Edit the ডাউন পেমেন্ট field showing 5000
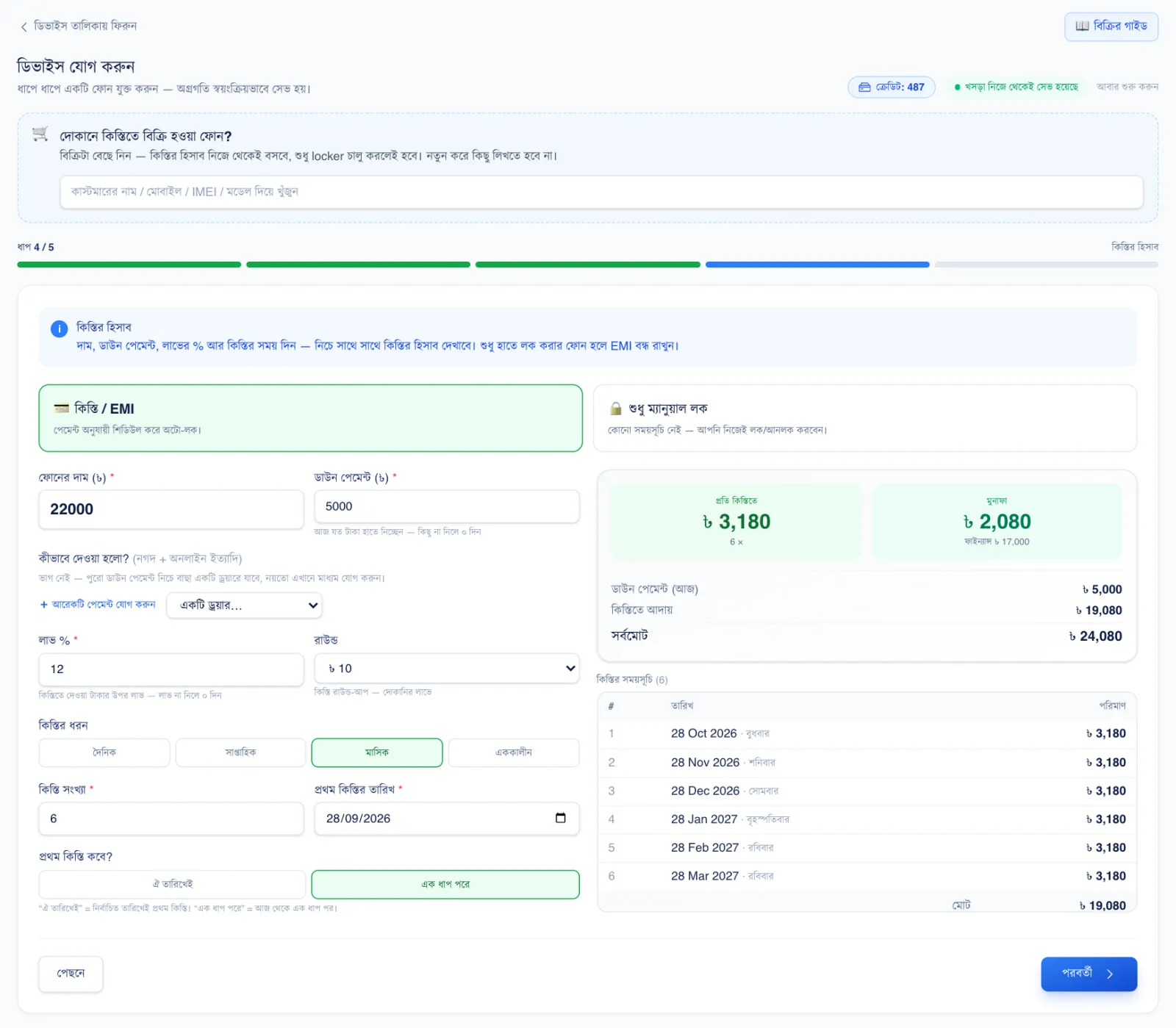The width and height of the screenshot is (1176, 1028). [x=447, y=506]
